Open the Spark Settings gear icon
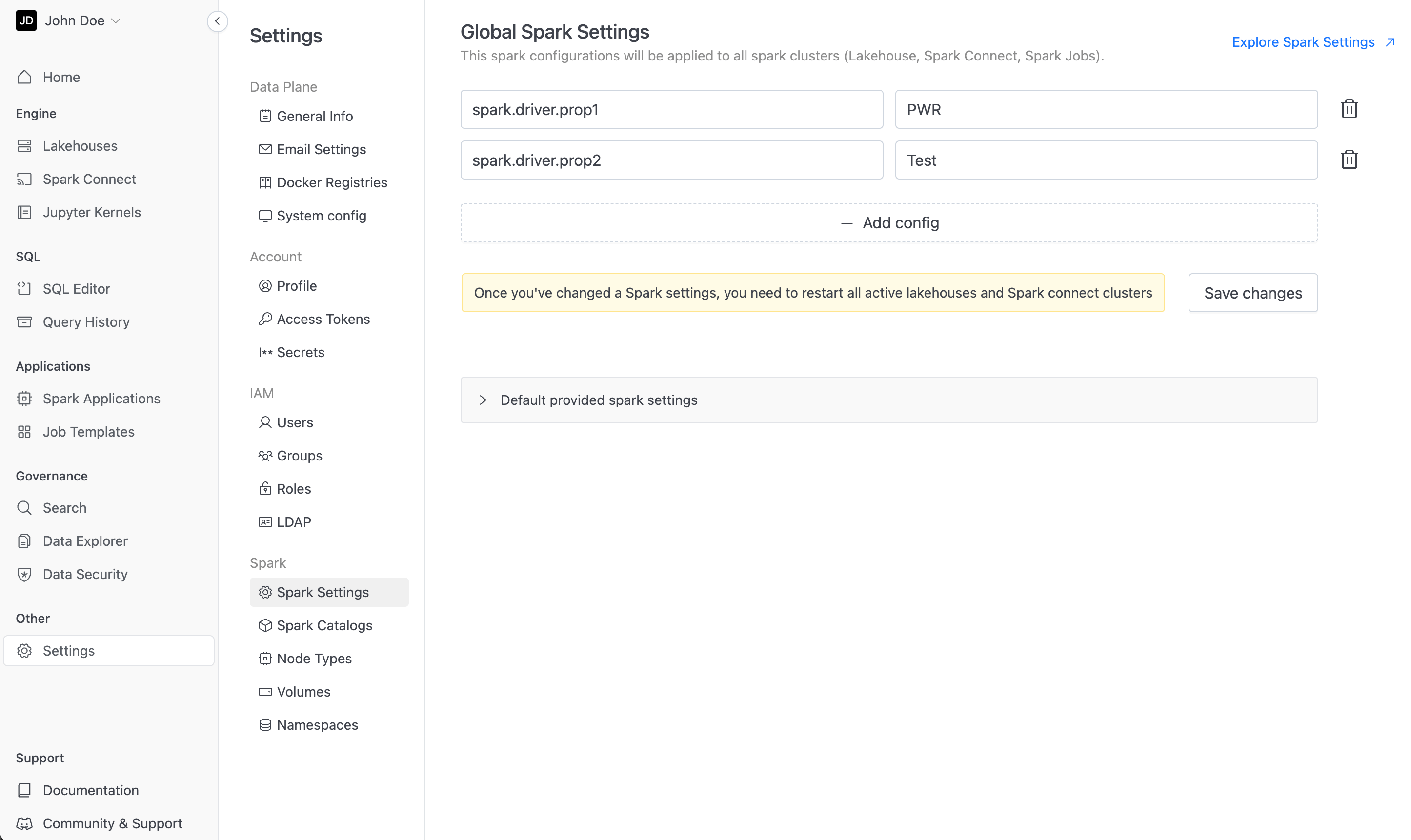1411x840 pixels. point(264,592)
